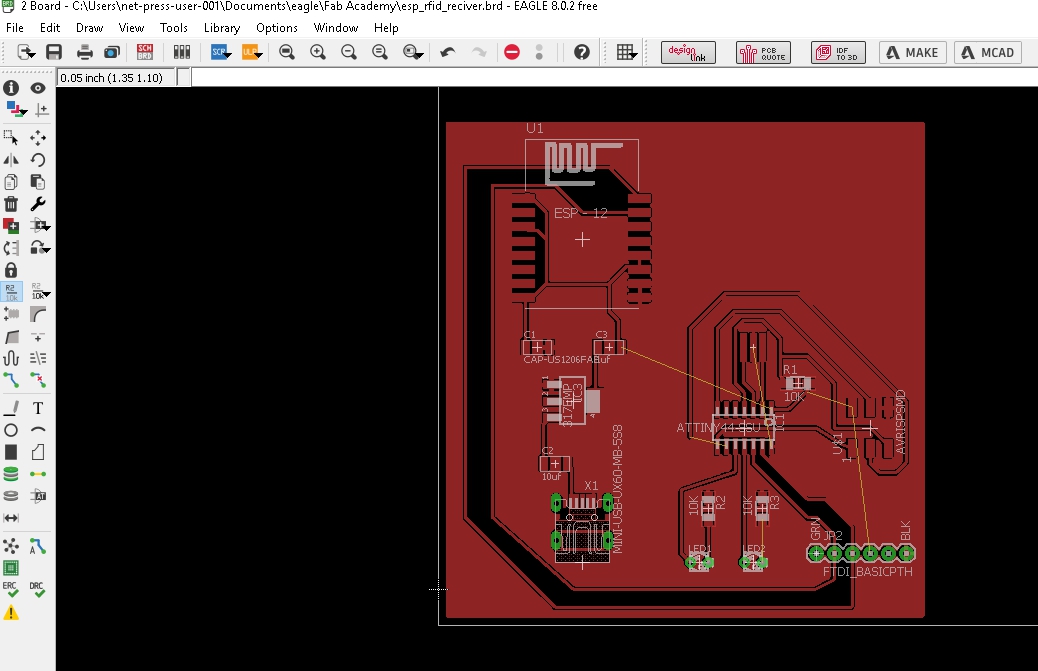Run the Ratsnest tool
The height and width of the screenshot is (671, 1038).
(11, 546)
